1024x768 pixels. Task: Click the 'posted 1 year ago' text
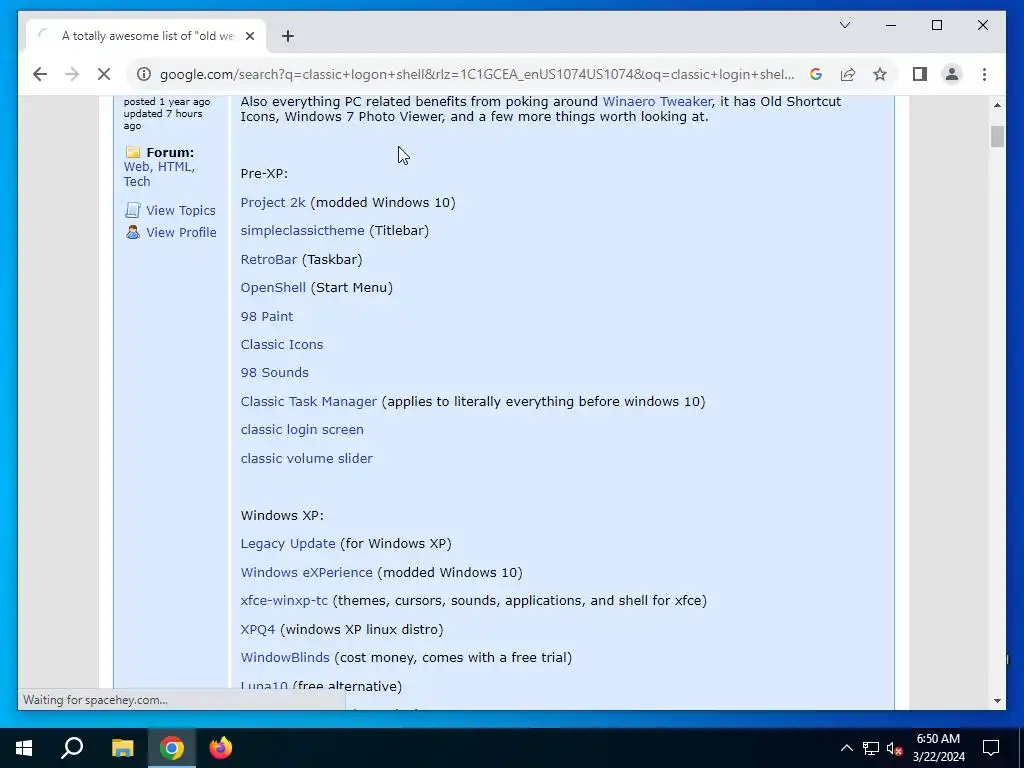click(167, 101)
